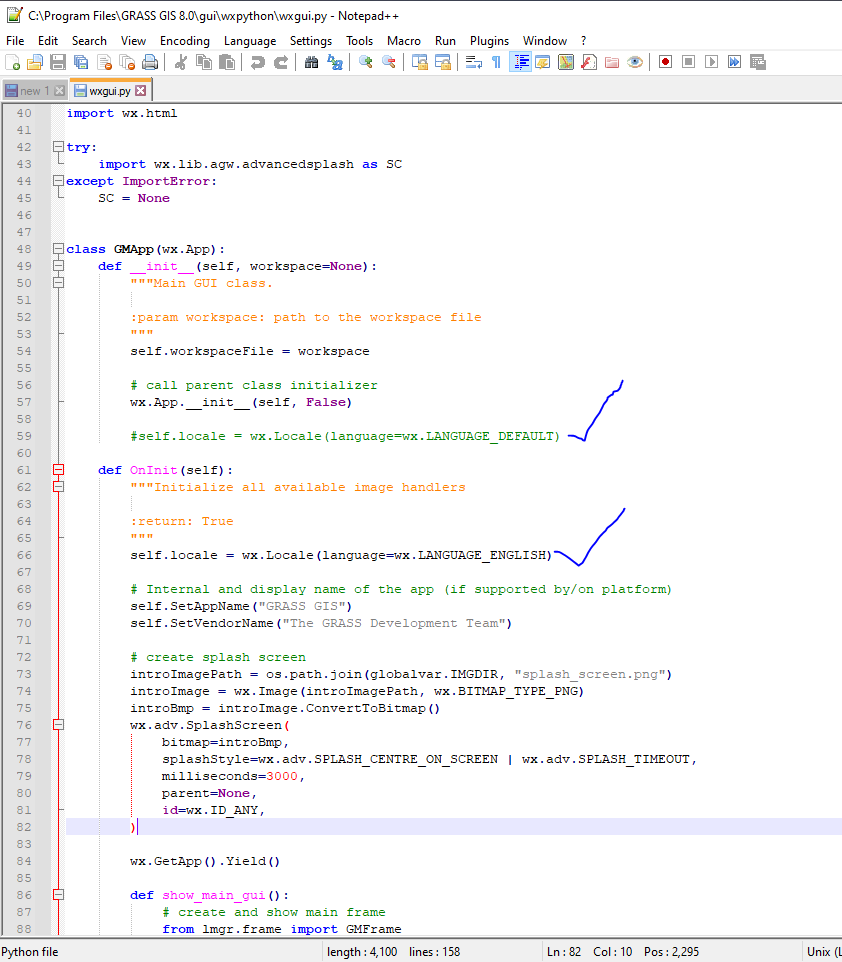842x962 pixels.
Task: Click the Close All toolbar icon
Action: (127, 62)
